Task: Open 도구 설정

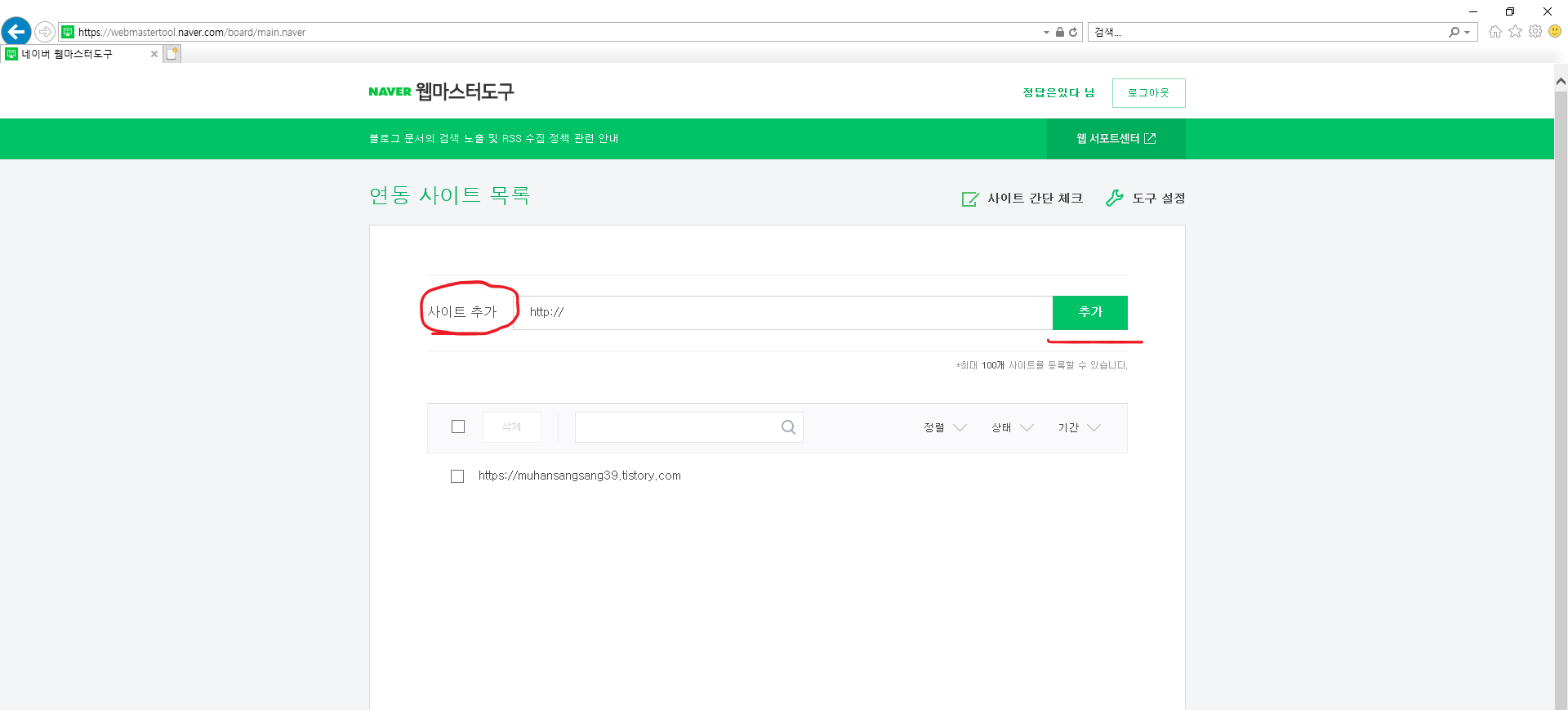Action: pos(1145,199)
